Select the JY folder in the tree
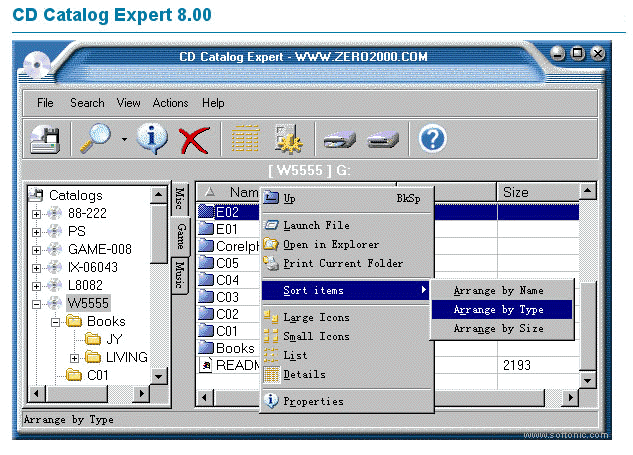This screenshot has width=633, height=455. tap(114, 339)
